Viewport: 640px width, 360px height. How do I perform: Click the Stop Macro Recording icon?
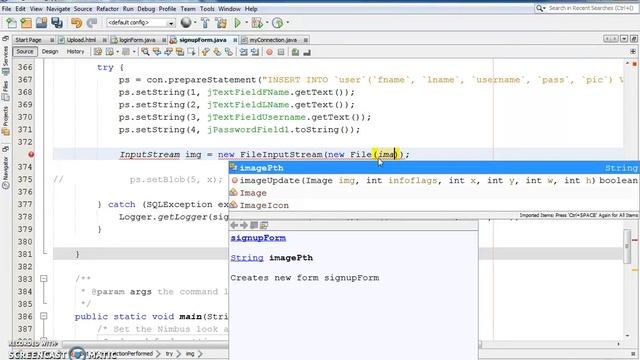281,52
